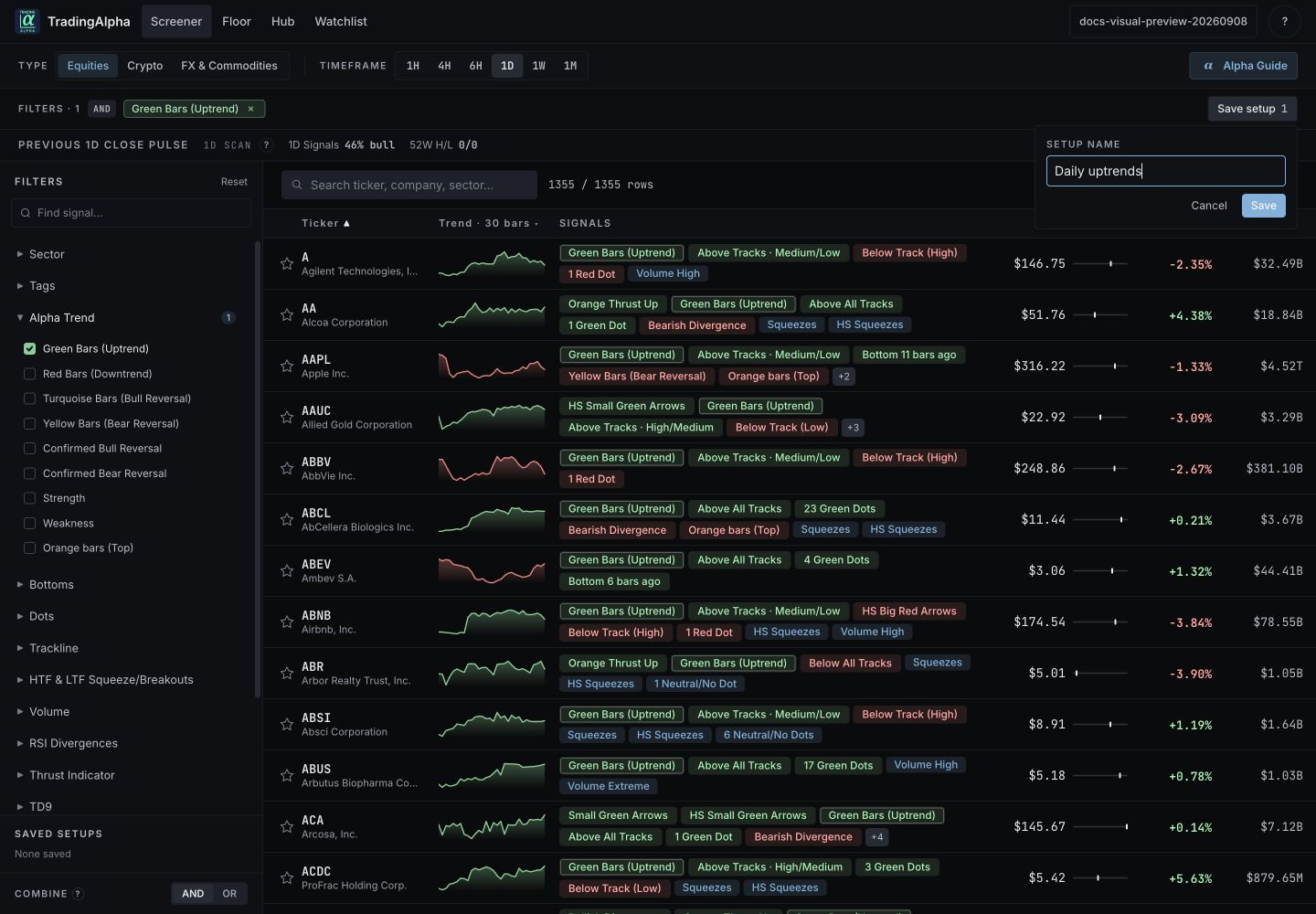Save the Daily uptrends setup

coord(1264,206)
